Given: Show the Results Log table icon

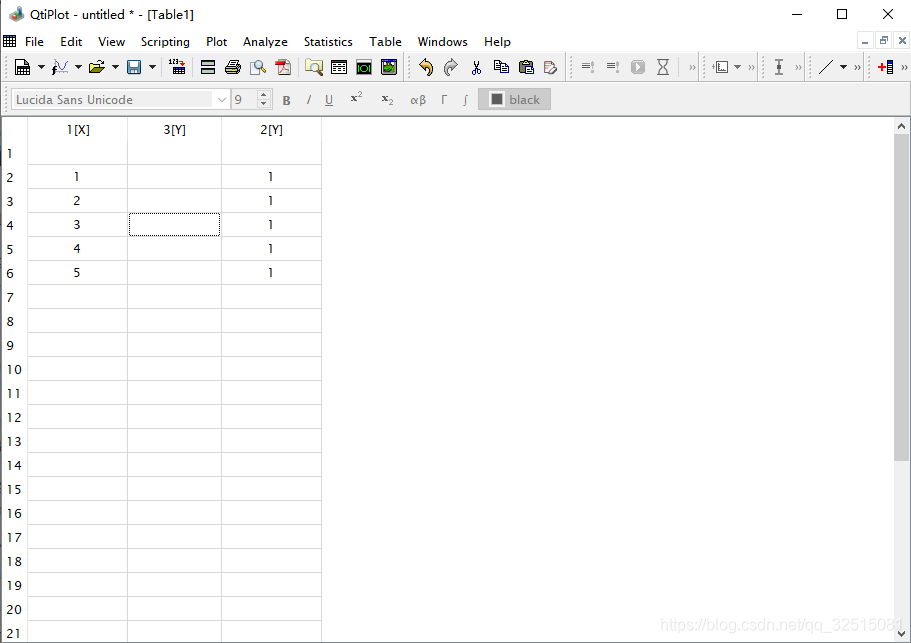Looking at the screenshot, I should click(x=339, y=67).
